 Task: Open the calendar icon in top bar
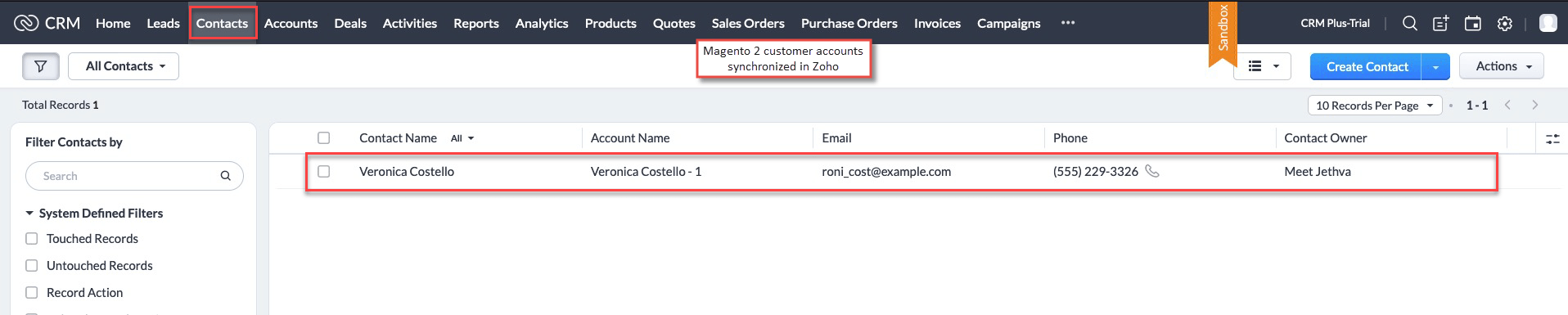click(x=1473, y=24)
